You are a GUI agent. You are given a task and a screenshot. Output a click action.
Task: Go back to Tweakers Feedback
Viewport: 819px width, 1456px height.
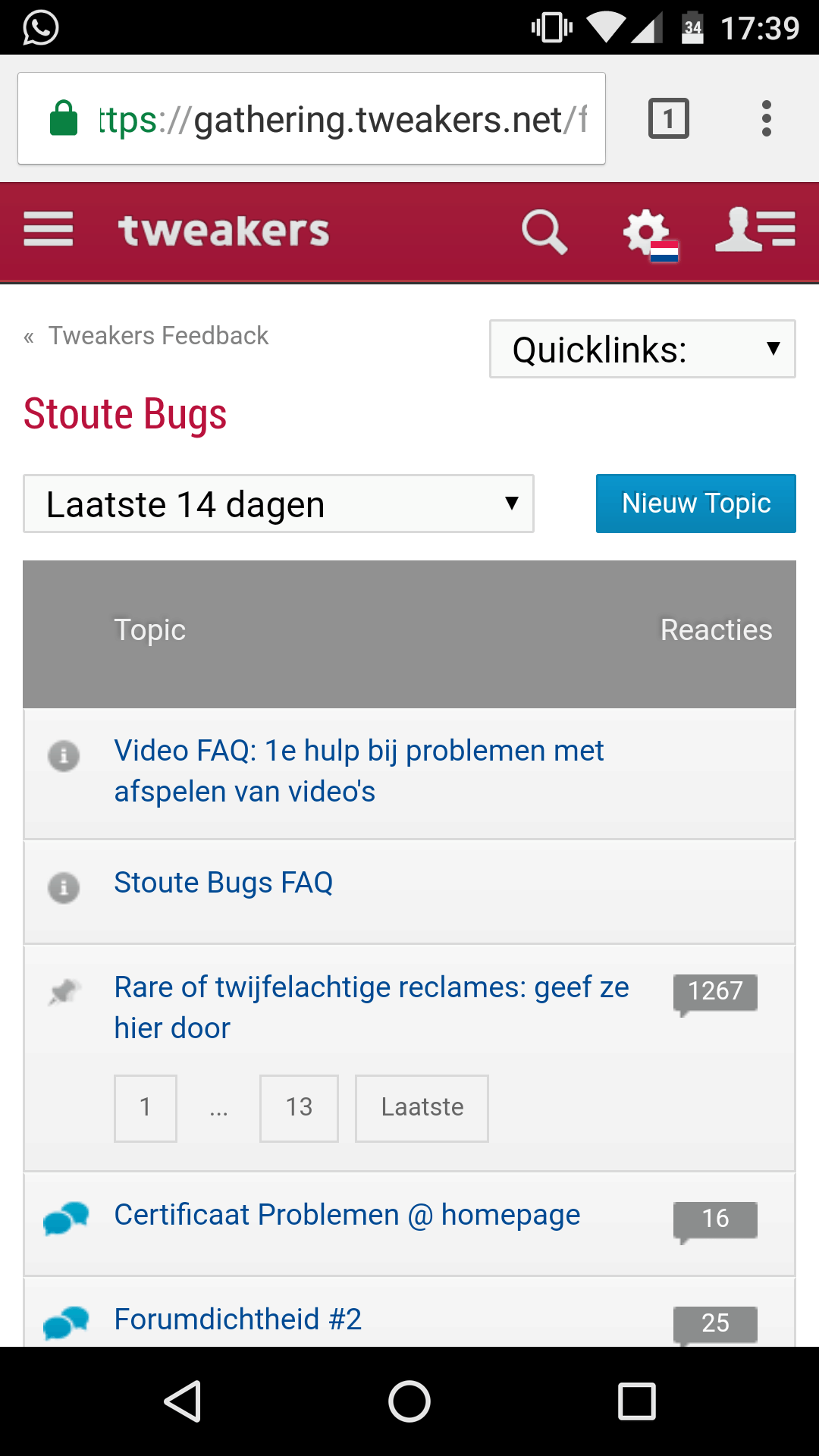click(x=158, y=335)
